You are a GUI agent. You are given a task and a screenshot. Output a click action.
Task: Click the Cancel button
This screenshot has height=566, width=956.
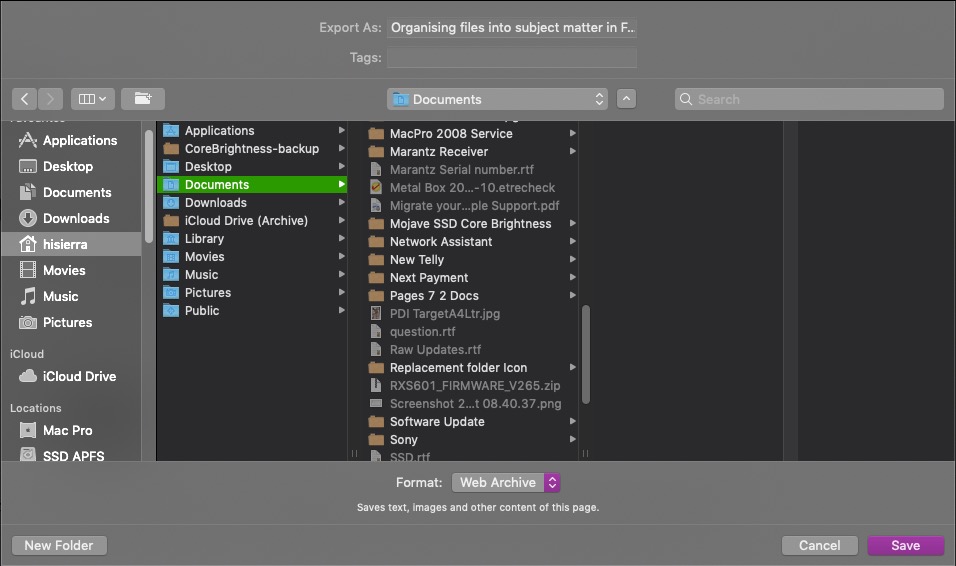pyautogui.click(x=819, y=545)
